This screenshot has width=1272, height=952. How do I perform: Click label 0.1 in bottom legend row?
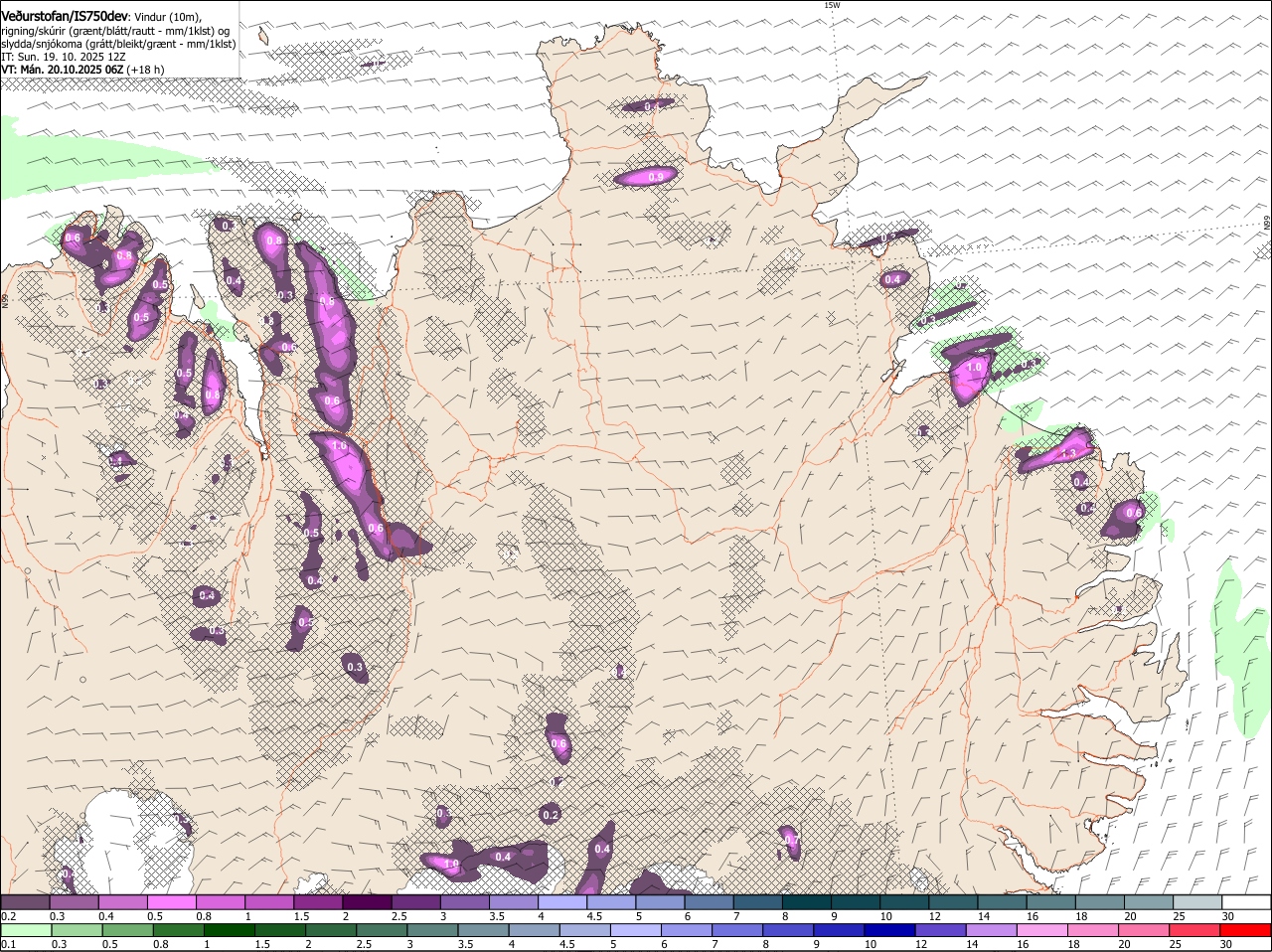8,944
